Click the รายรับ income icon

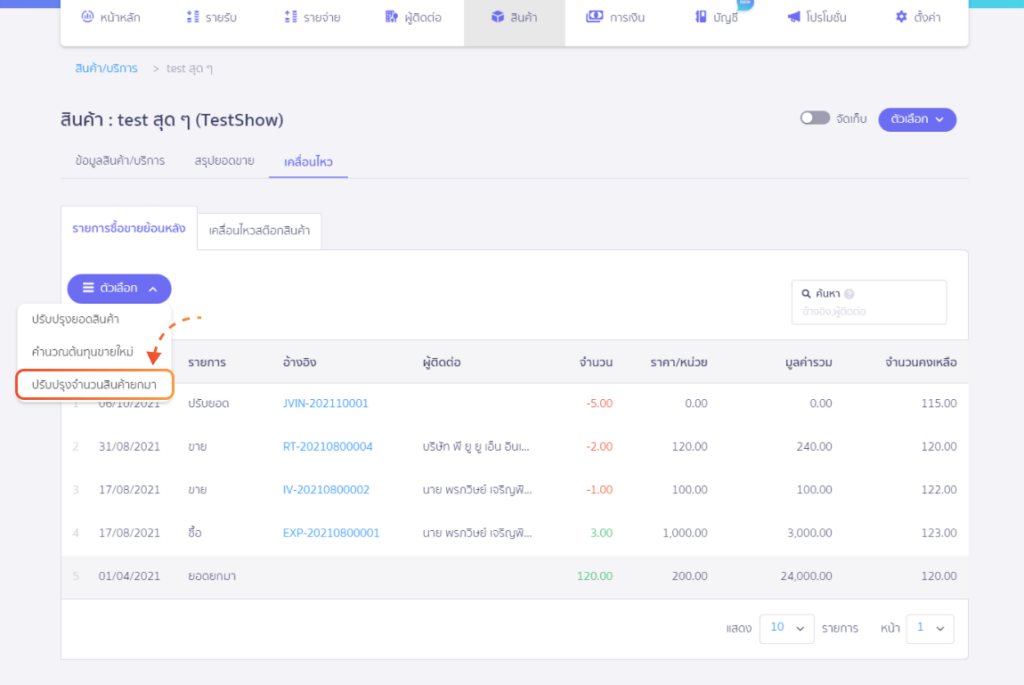tap(193, 17)
